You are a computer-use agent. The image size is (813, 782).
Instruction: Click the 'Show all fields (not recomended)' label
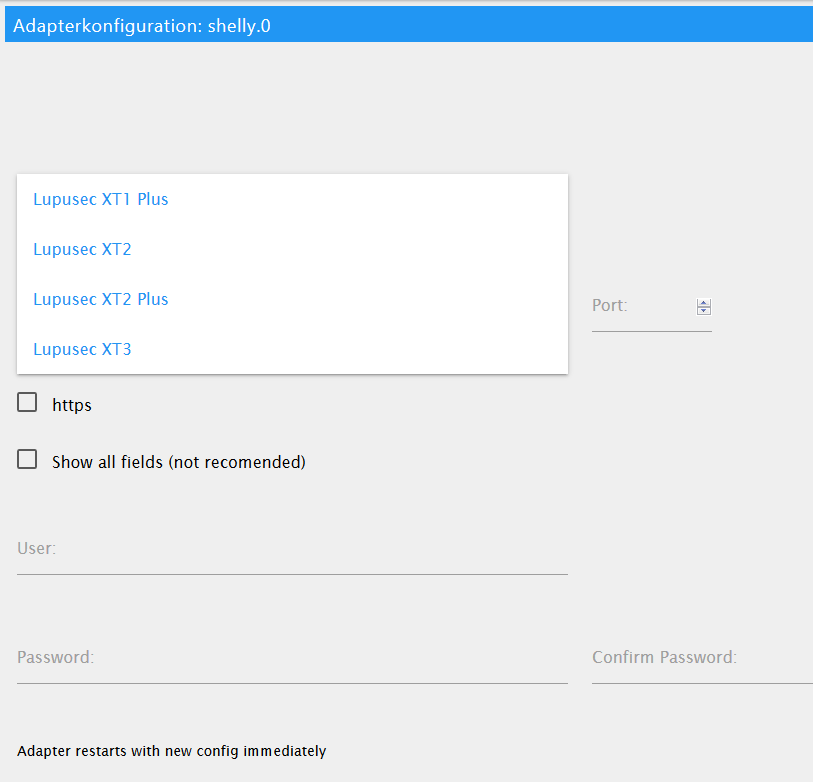click(178, 462)
